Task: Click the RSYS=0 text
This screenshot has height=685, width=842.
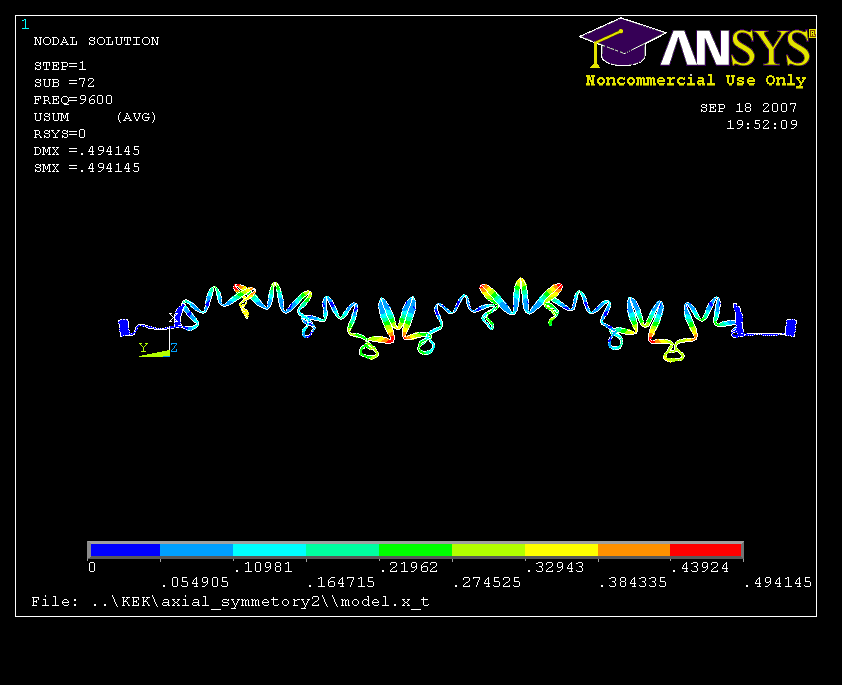Action: point(60,134)
